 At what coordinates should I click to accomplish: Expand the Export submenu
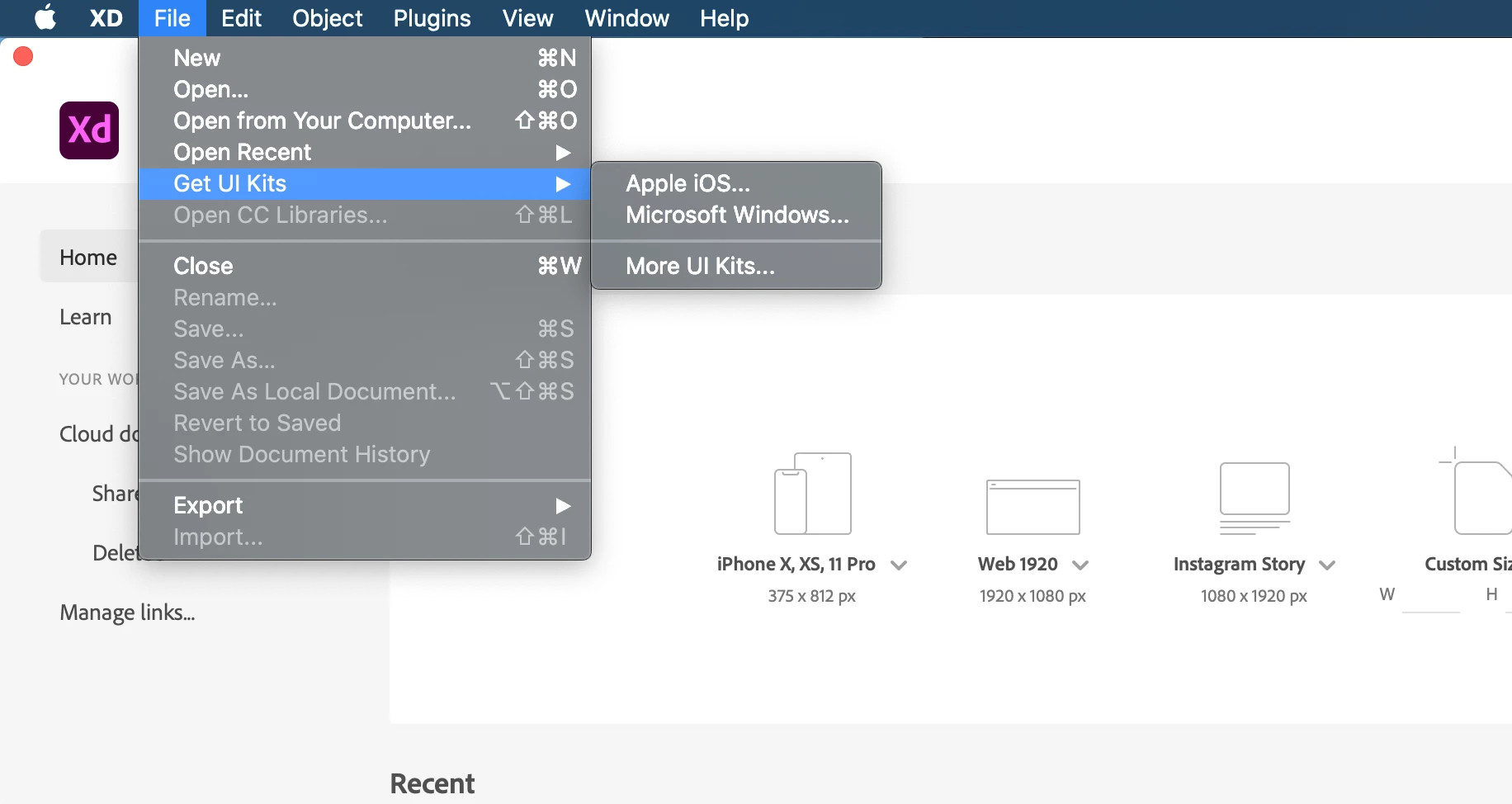[365, 505]
